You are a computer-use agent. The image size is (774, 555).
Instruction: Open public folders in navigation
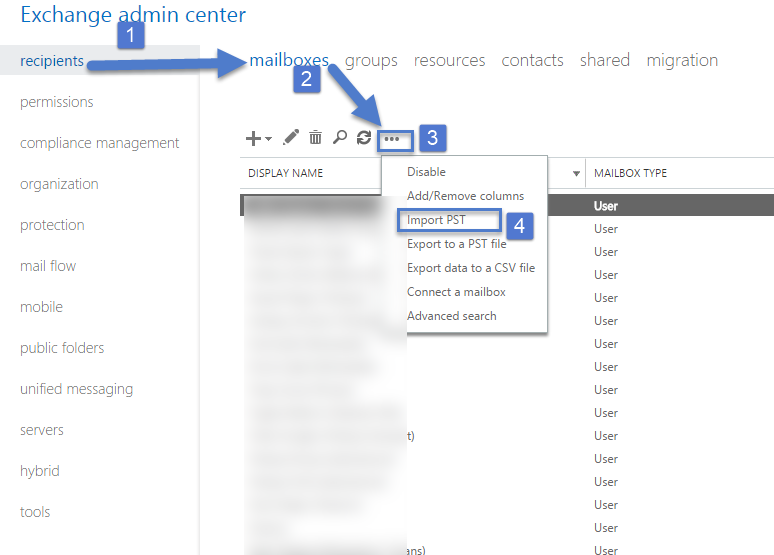click(62, 348)
